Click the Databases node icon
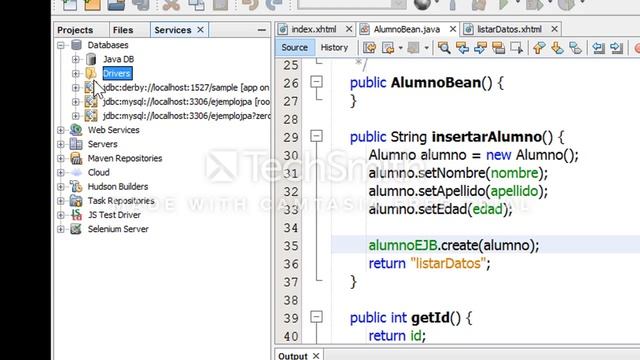The width and height of the screenshot is (640, 360). [x=76, y=45]
